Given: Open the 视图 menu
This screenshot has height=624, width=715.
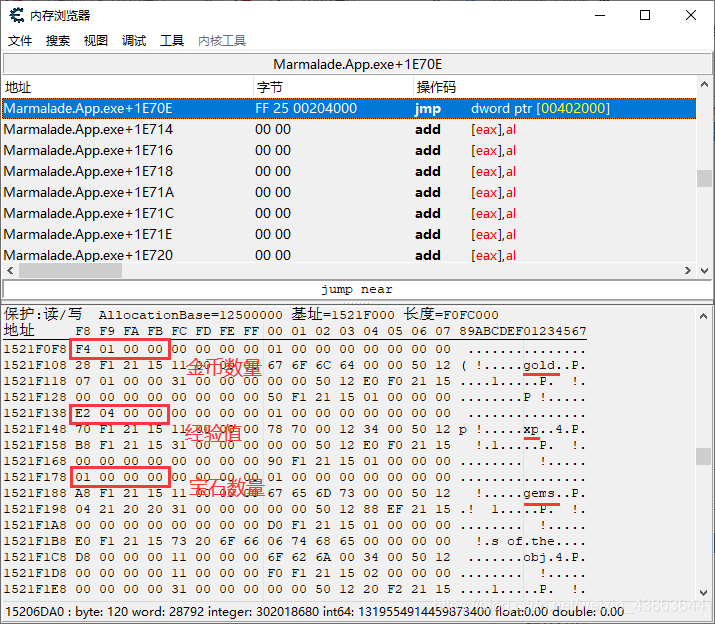Looking at the screenshot, I should (96, 41).
